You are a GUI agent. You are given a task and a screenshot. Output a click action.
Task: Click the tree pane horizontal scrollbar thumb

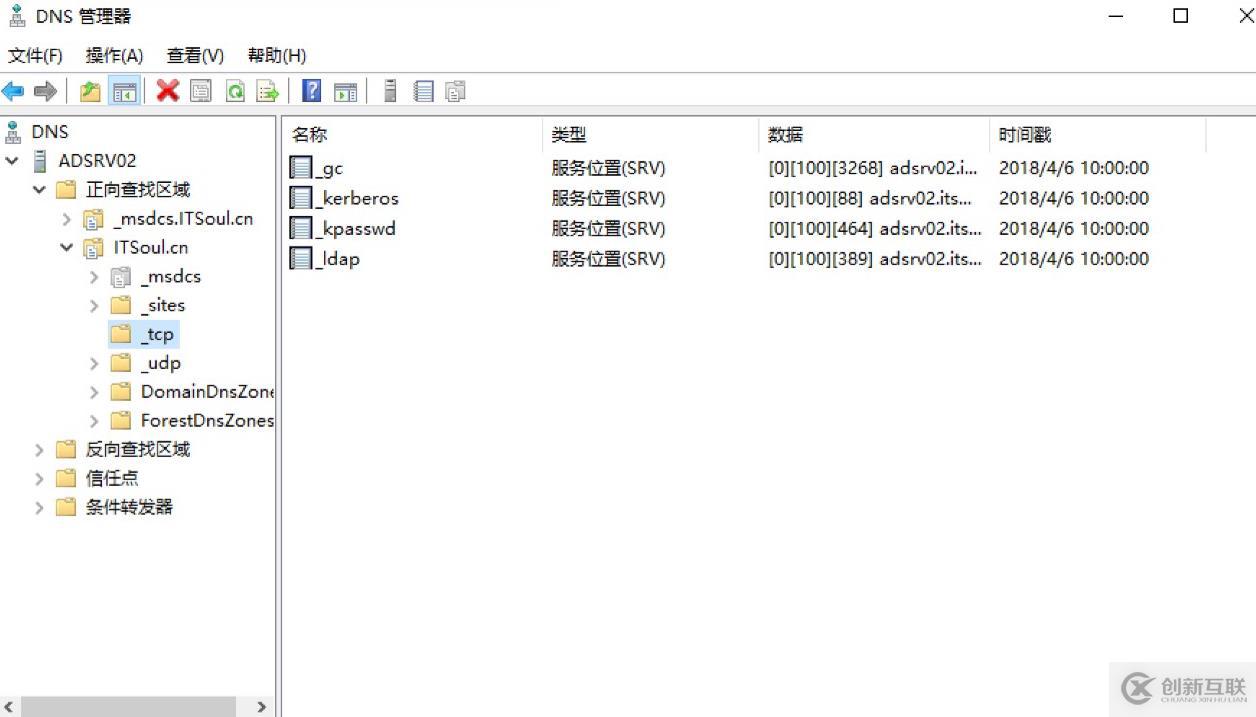(128, 706)
